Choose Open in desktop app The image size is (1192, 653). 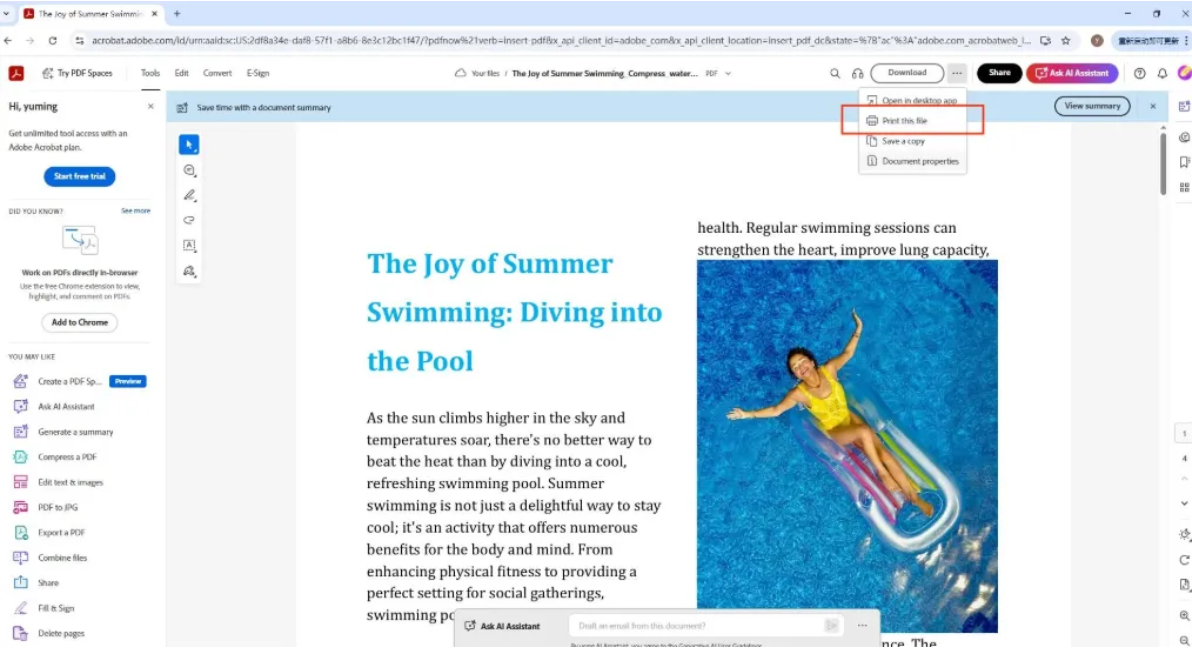tap(912, 100)
